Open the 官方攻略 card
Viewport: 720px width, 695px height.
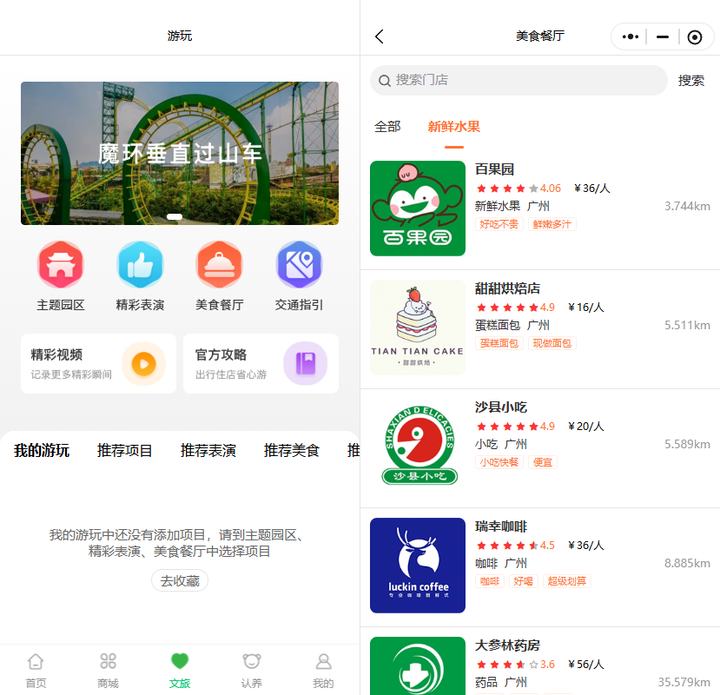tap(261, 364)
